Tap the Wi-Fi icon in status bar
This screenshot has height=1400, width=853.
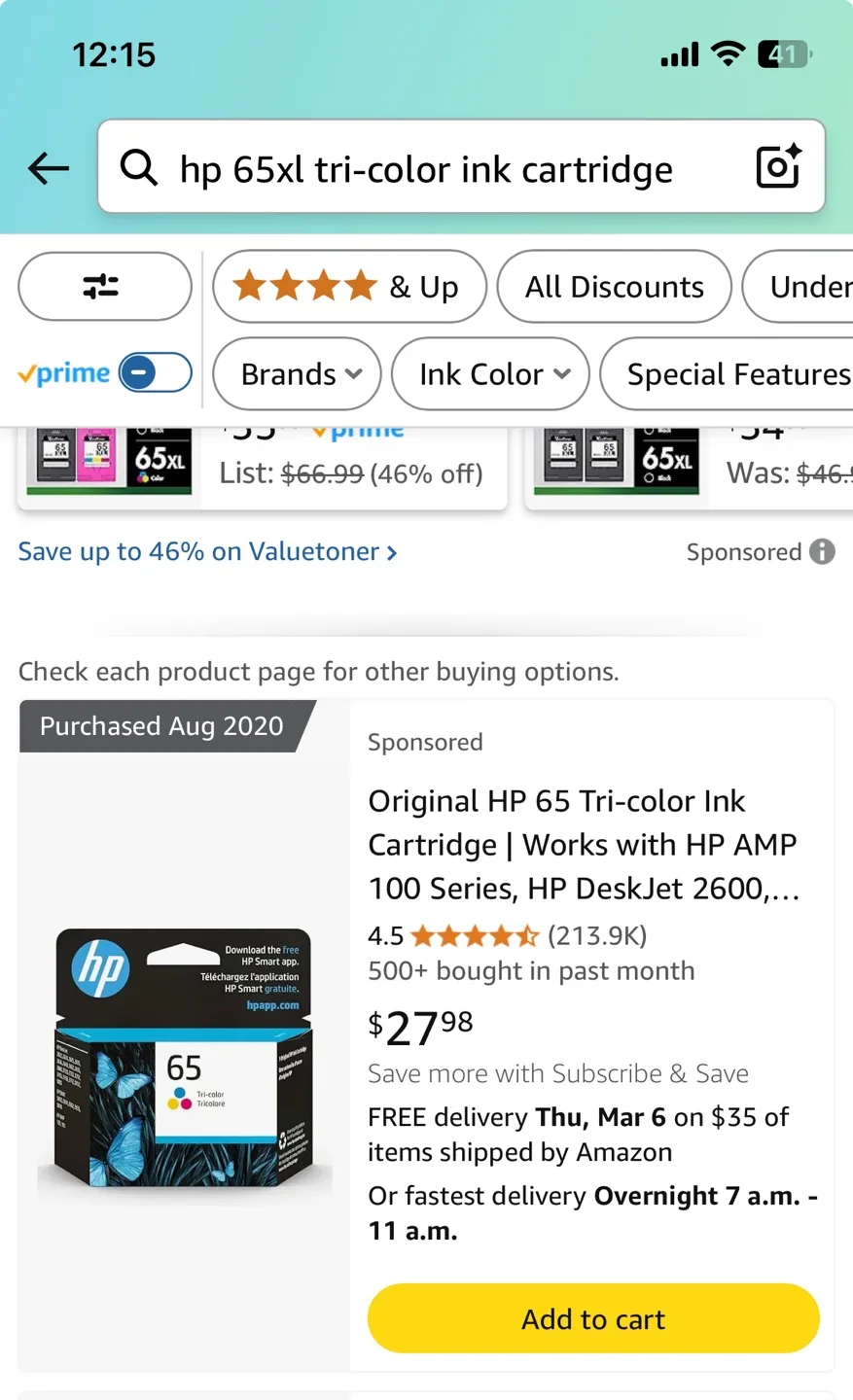coord(728,54)
